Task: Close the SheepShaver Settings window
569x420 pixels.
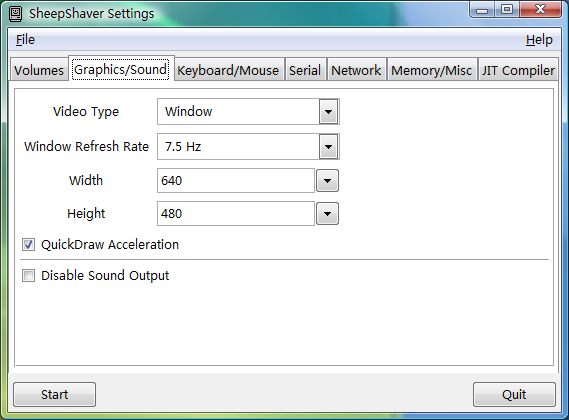Action: click(x=540, y=9)
